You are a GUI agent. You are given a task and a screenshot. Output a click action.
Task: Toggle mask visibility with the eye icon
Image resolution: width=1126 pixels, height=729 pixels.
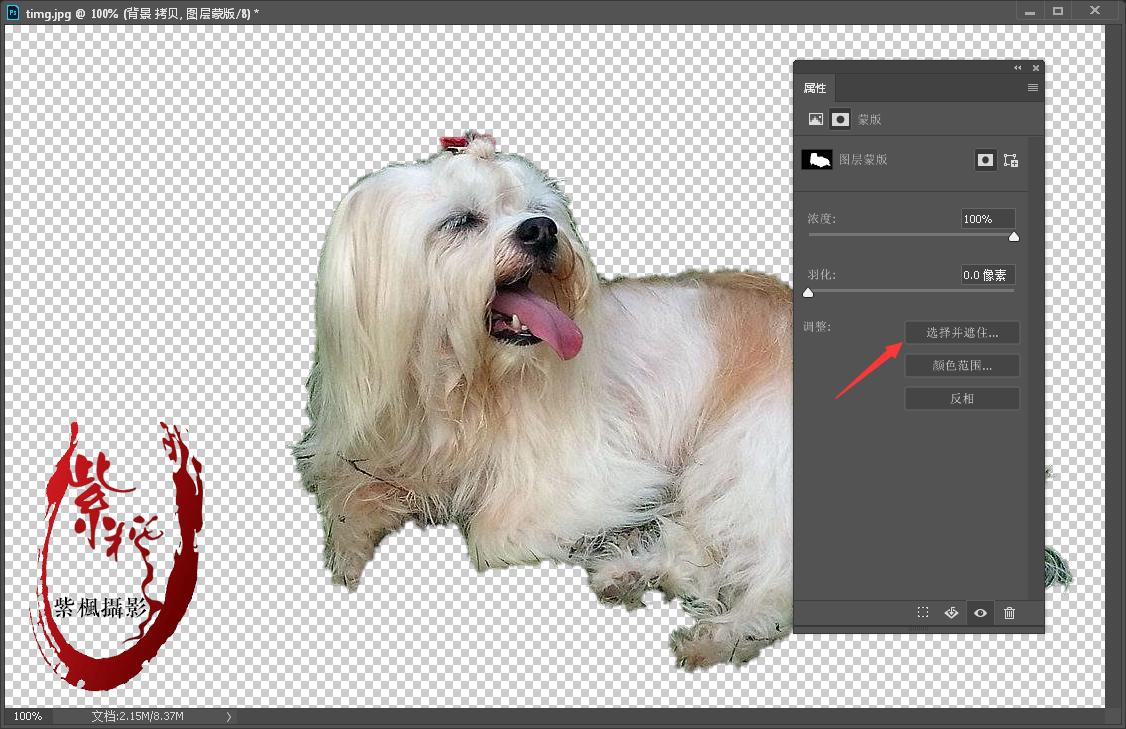(x=980, y=613)
